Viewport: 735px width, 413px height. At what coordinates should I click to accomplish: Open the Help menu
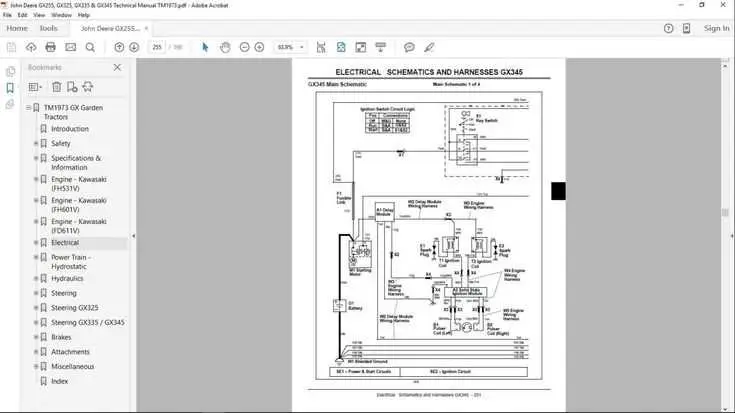pos(83,15)
